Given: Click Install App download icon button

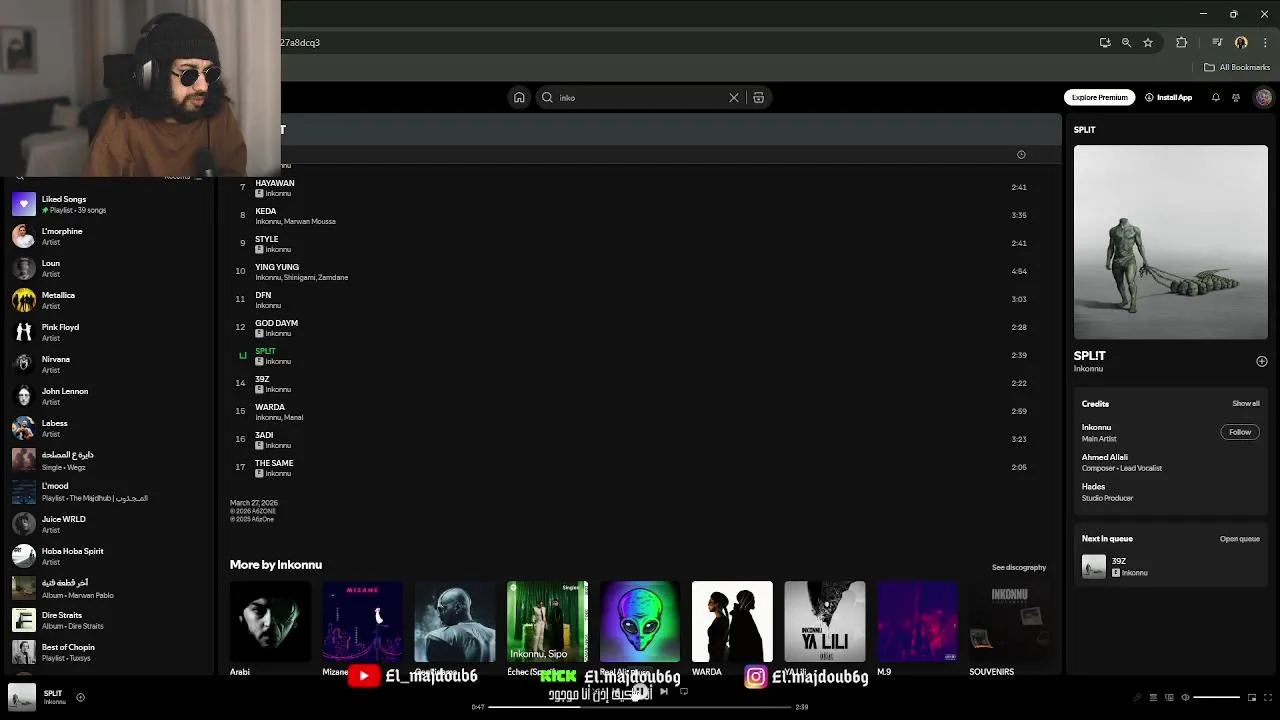Looking at the screenshot, I should click(x=1168, y=97).
